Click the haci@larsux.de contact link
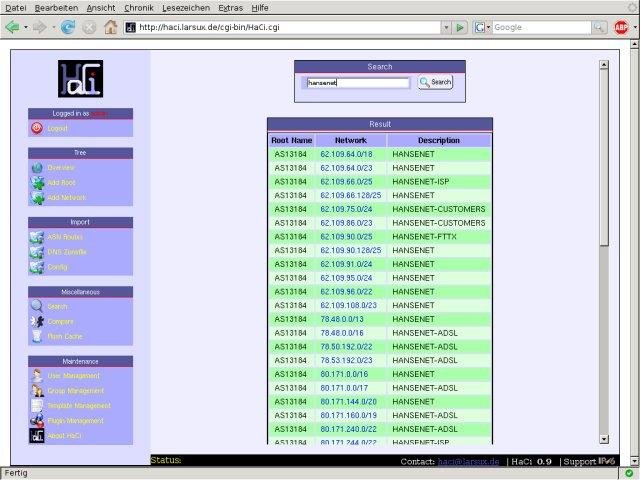This screenshot has height=480, width=640. pos(468,462)
